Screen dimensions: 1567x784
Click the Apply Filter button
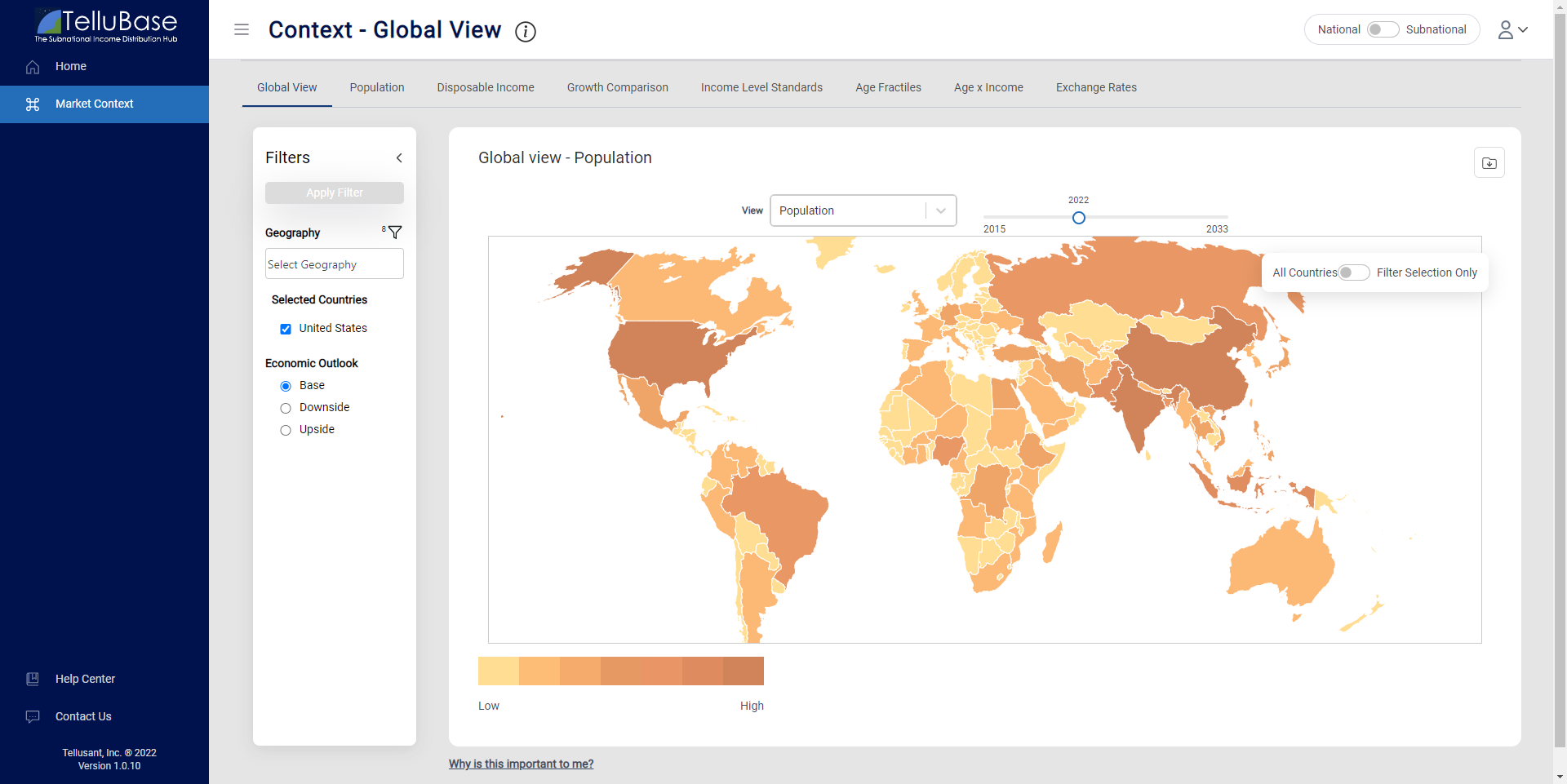pos(334,193)
